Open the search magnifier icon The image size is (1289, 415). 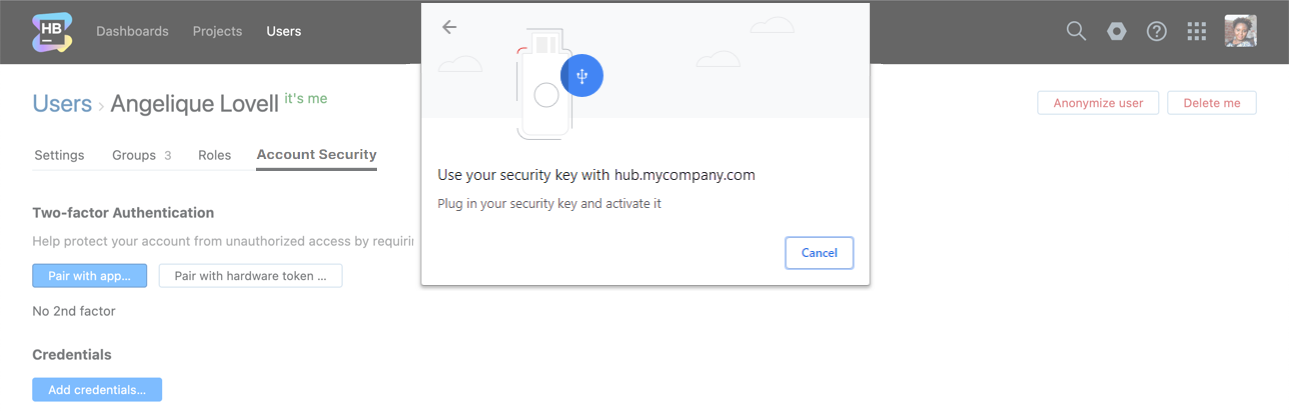click(1076, 31)
